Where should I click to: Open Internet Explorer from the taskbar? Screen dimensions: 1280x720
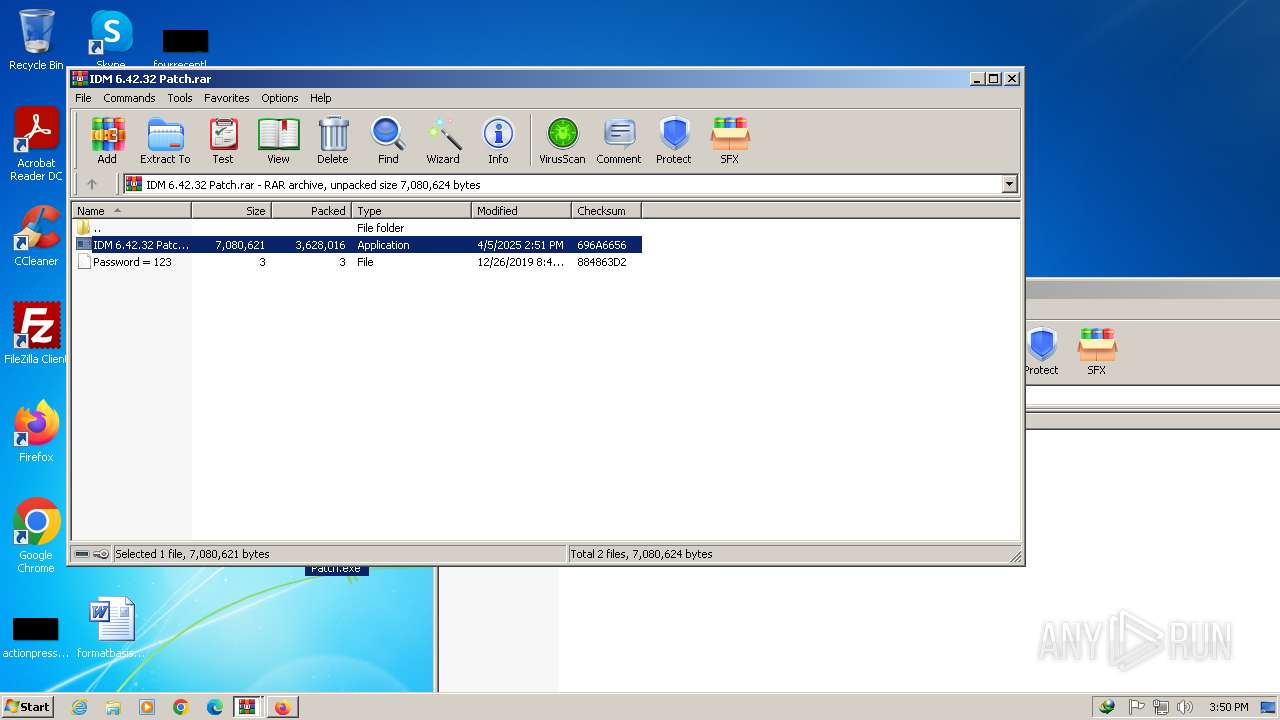click(x=79, y=707)
